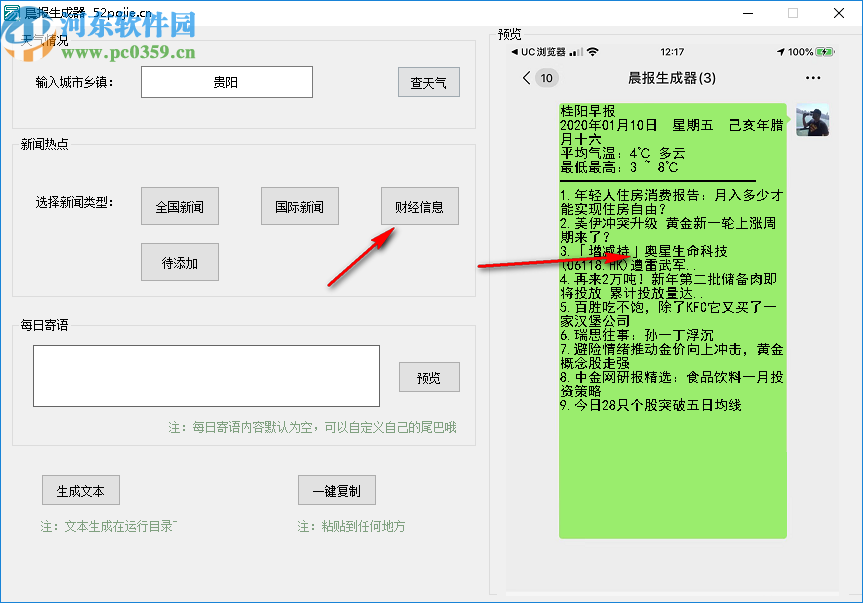Click the Wi-Fi icon in the phone status bar
Screen dimensions: 863x603
593,52
